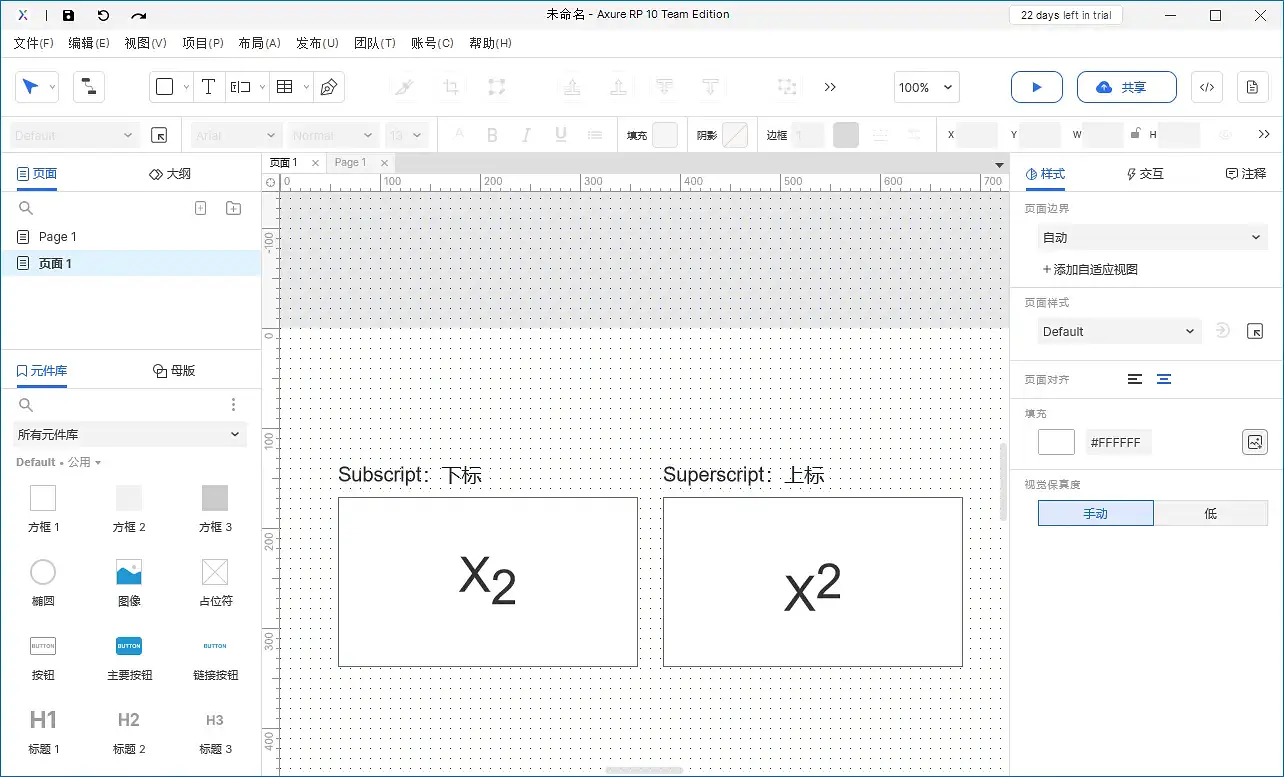Click the blue Preview play button
The image size is (1284, 777).
[1036, 87]
